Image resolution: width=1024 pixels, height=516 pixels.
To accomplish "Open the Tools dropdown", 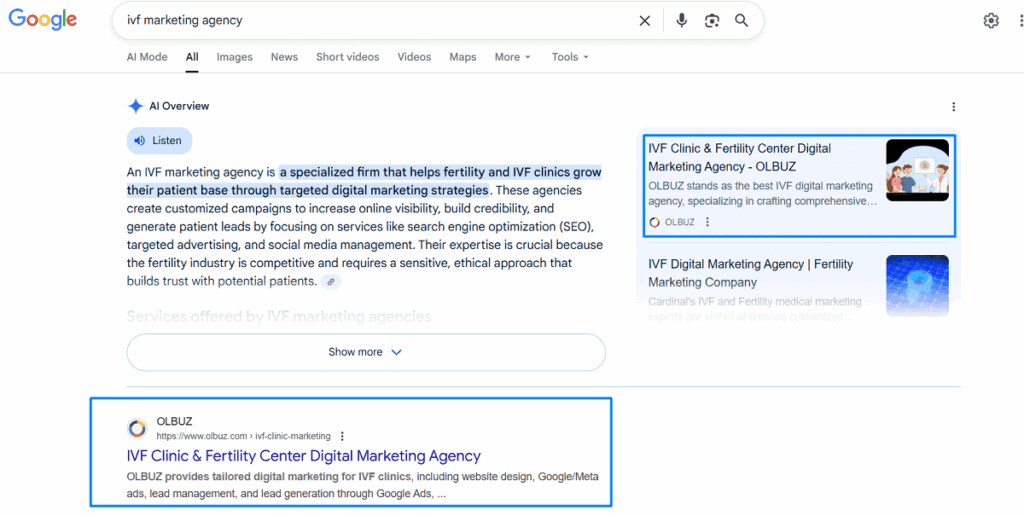I will pyautogui.click(x=570, y=57).
